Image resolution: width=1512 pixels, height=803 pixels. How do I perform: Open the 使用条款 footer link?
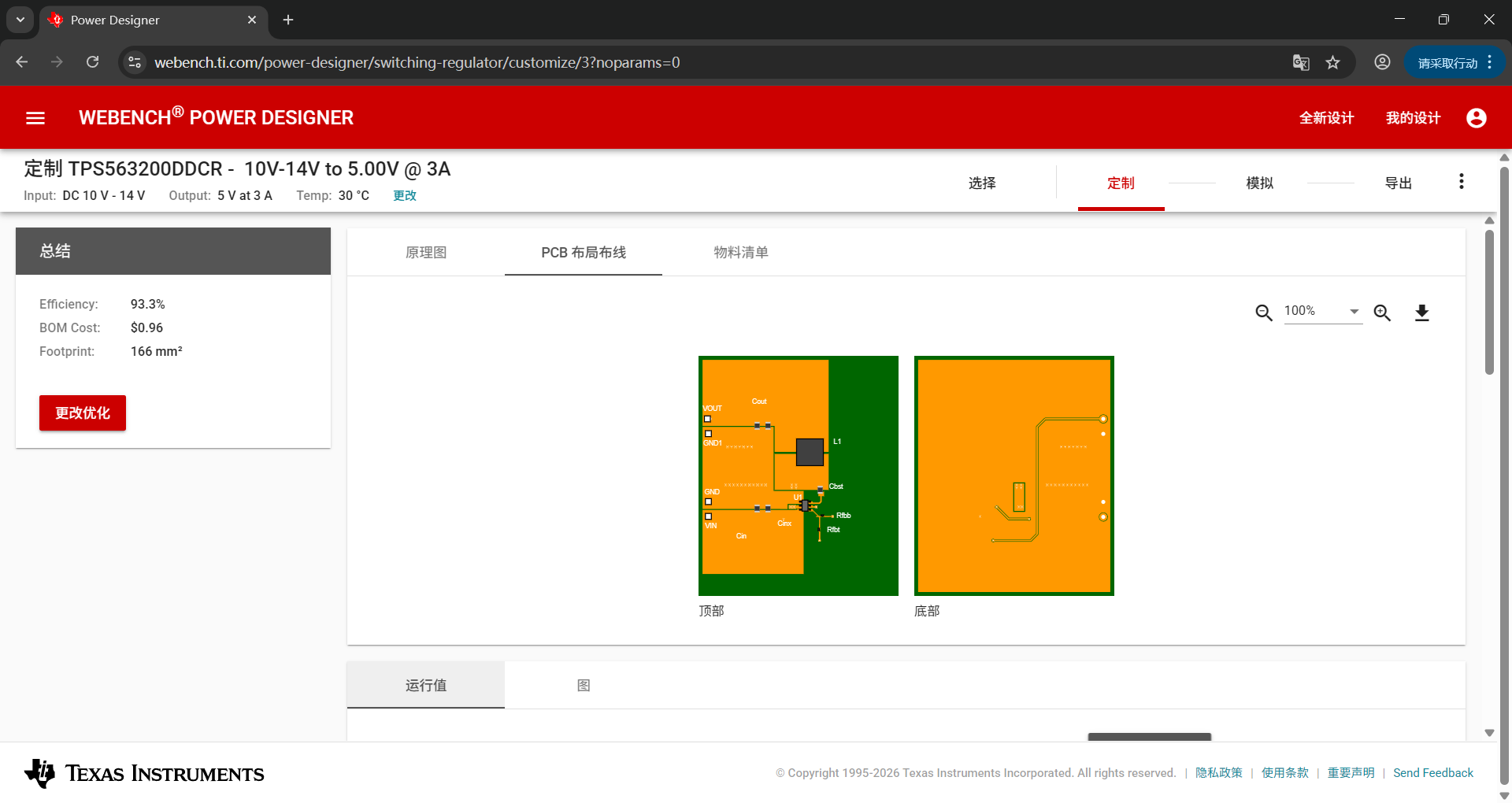[1284, 773]
